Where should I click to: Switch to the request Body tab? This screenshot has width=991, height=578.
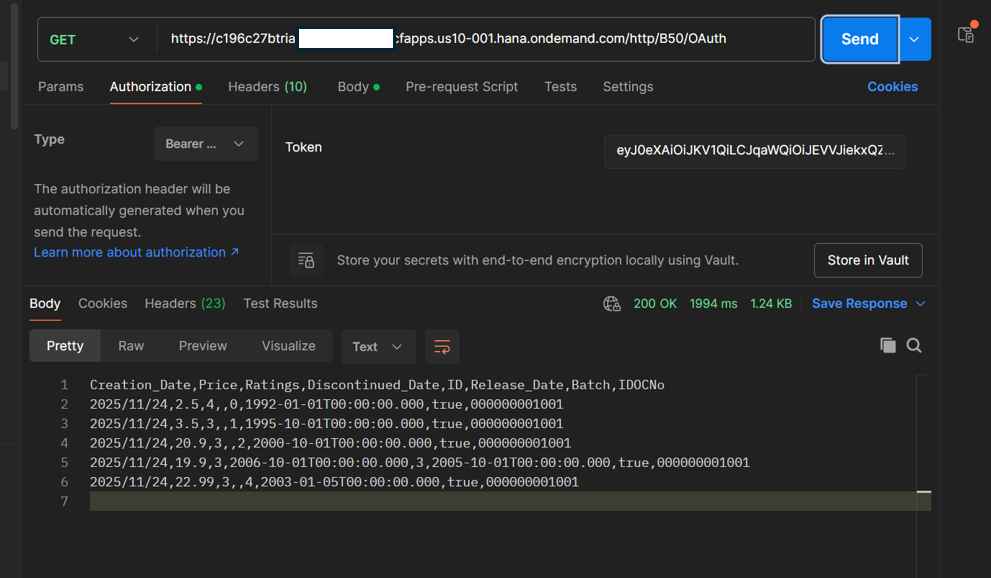tap(358, 87)
